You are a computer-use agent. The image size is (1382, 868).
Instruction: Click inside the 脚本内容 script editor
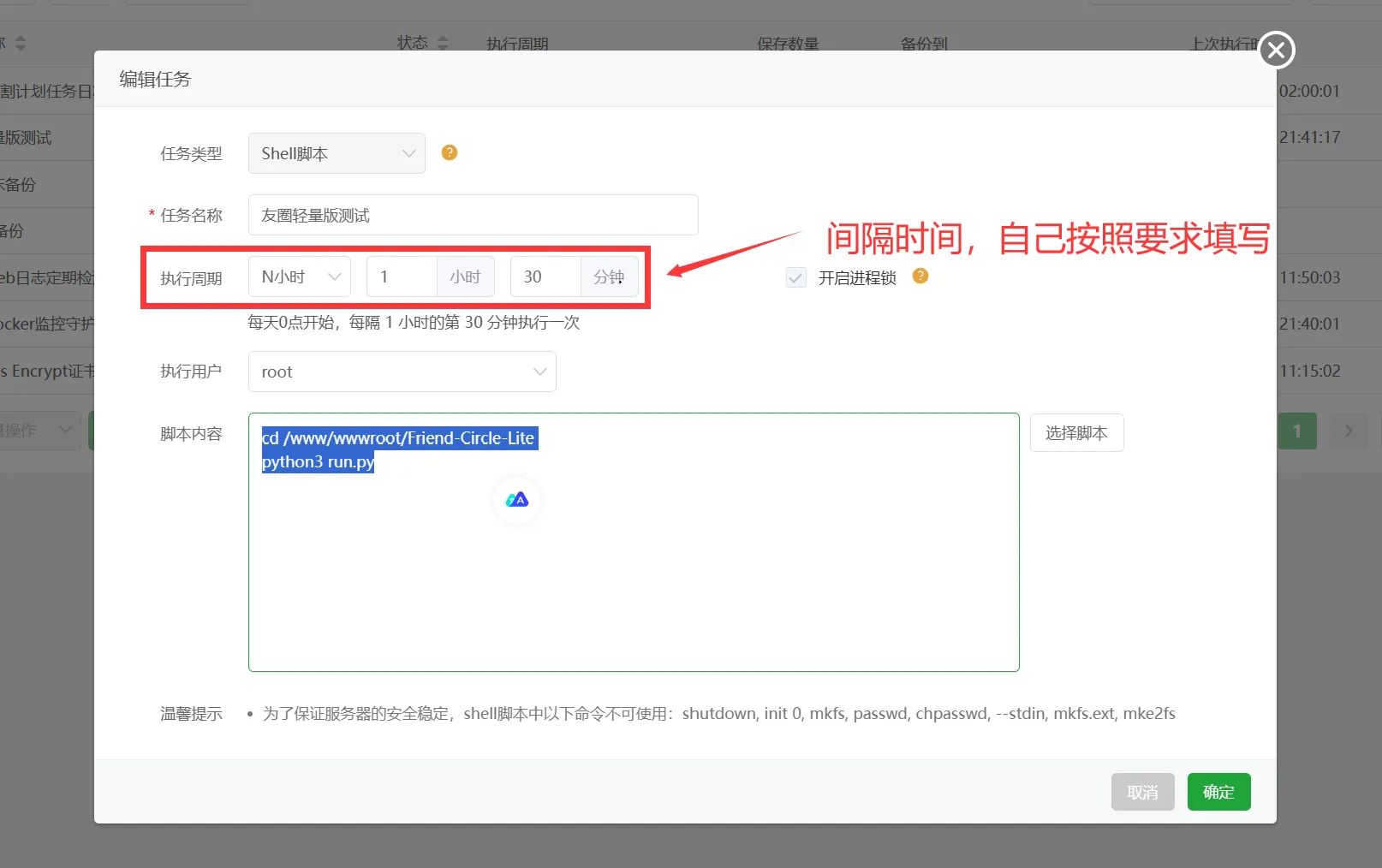tap(633, 556)
